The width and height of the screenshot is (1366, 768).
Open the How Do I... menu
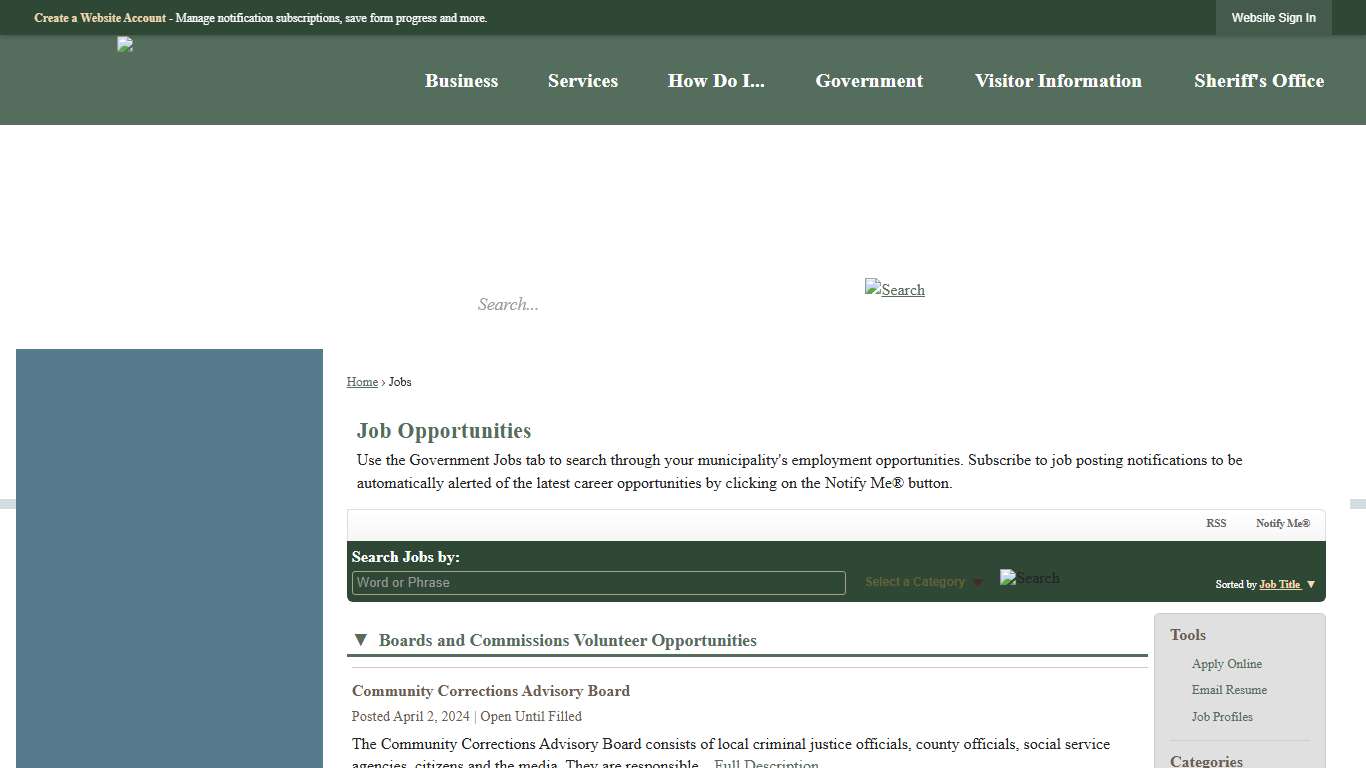(x=716, y=81)
